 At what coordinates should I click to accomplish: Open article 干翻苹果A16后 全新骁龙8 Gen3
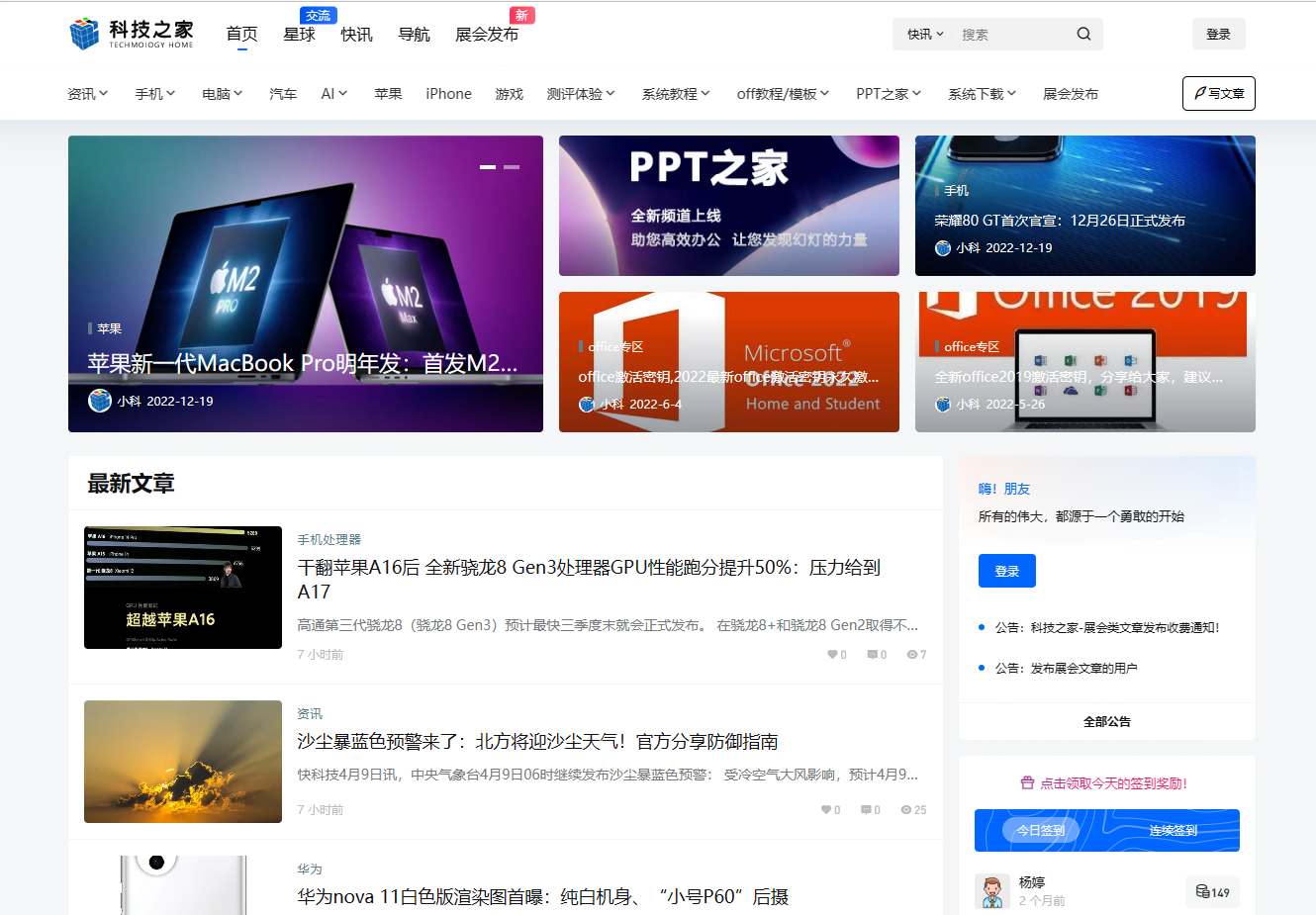[589, 579]
